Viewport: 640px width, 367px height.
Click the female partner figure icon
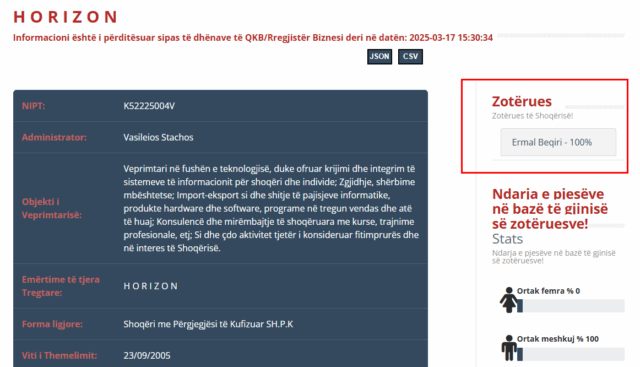coord(509,300)
